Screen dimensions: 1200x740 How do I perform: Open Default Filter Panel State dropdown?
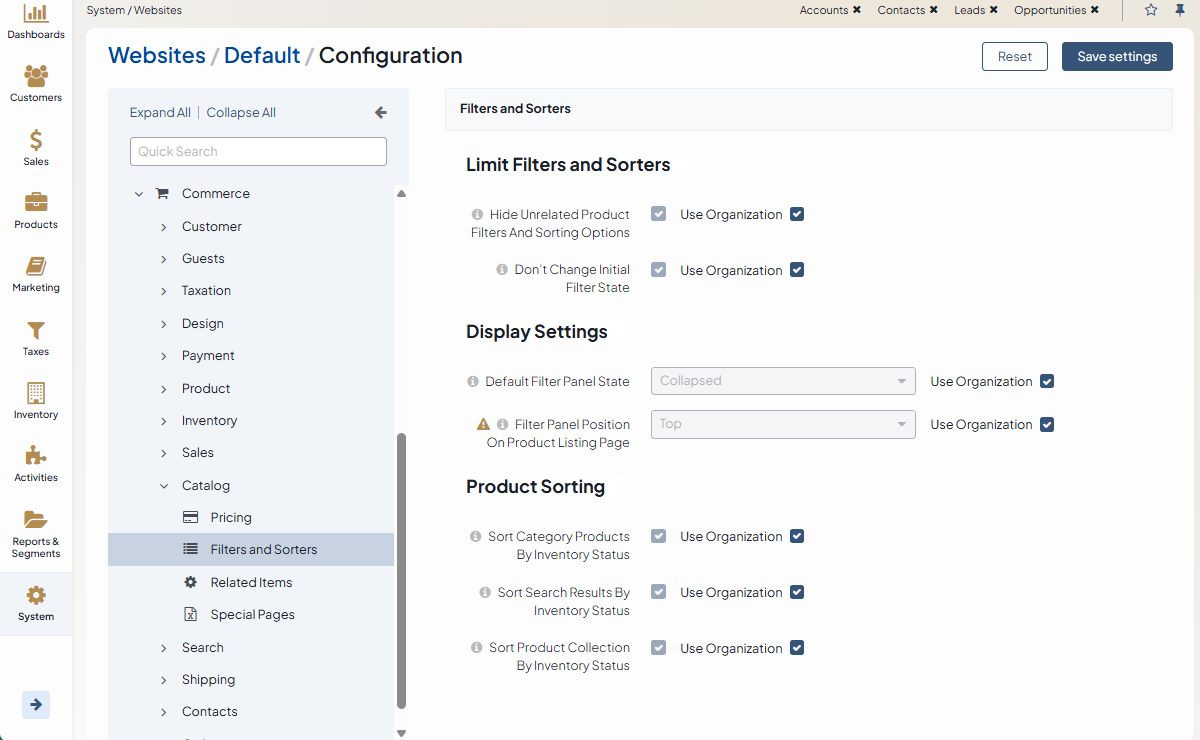click(x=783, y=381)
